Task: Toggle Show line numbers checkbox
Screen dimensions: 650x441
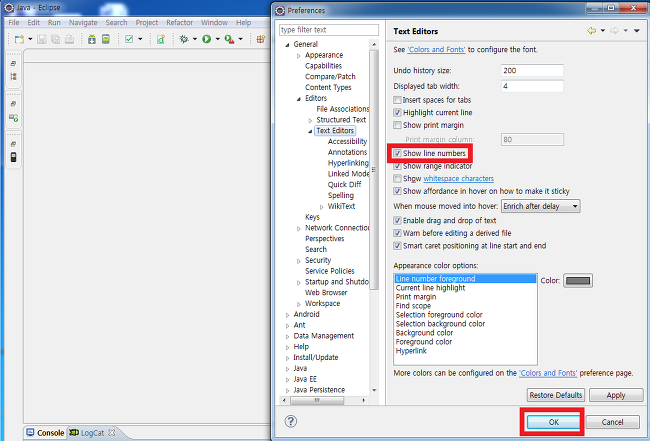Action: [397, 153]
